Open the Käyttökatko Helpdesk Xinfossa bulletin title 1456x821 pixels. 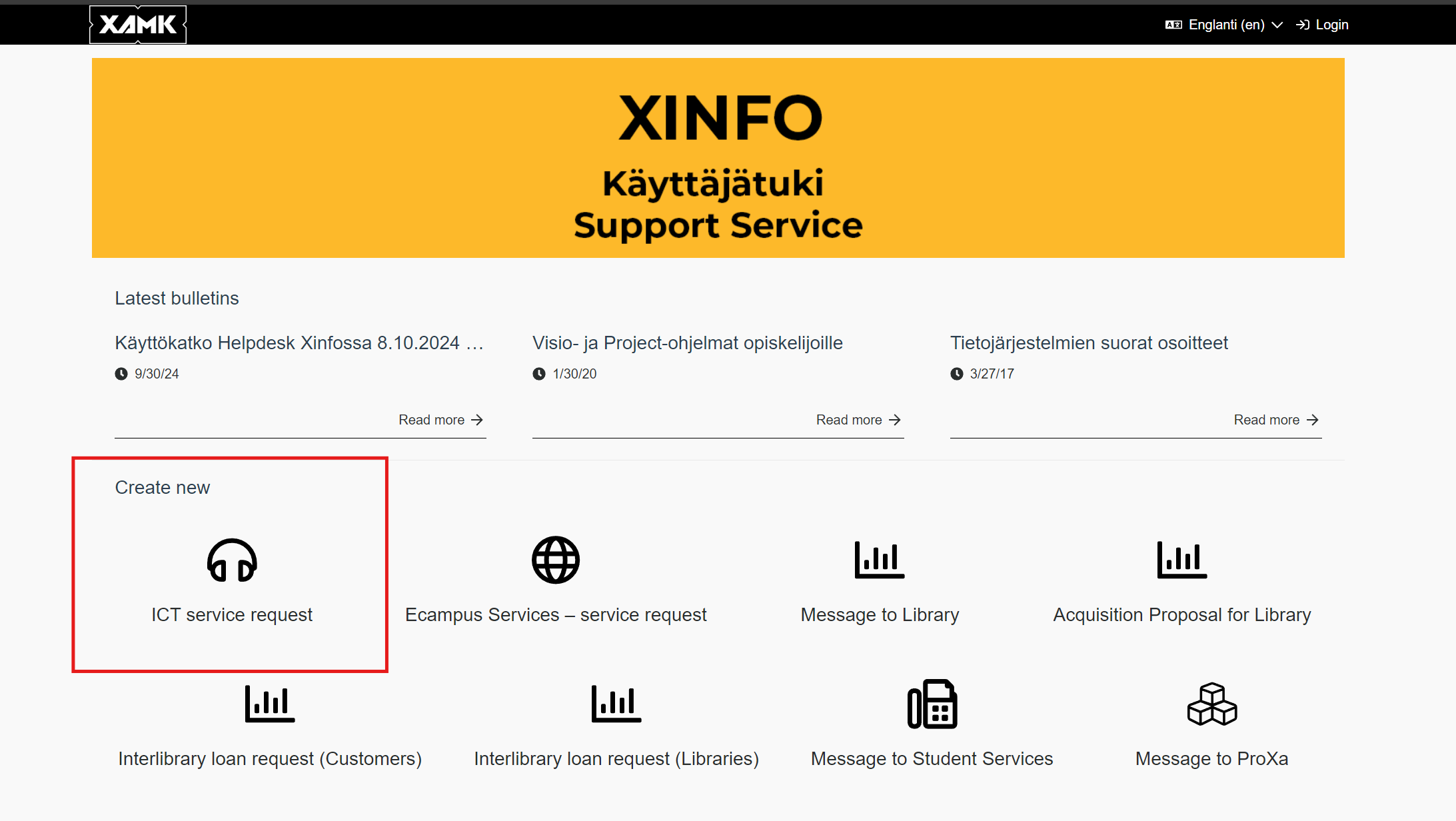pyautogui.click(x=299, y=343)
